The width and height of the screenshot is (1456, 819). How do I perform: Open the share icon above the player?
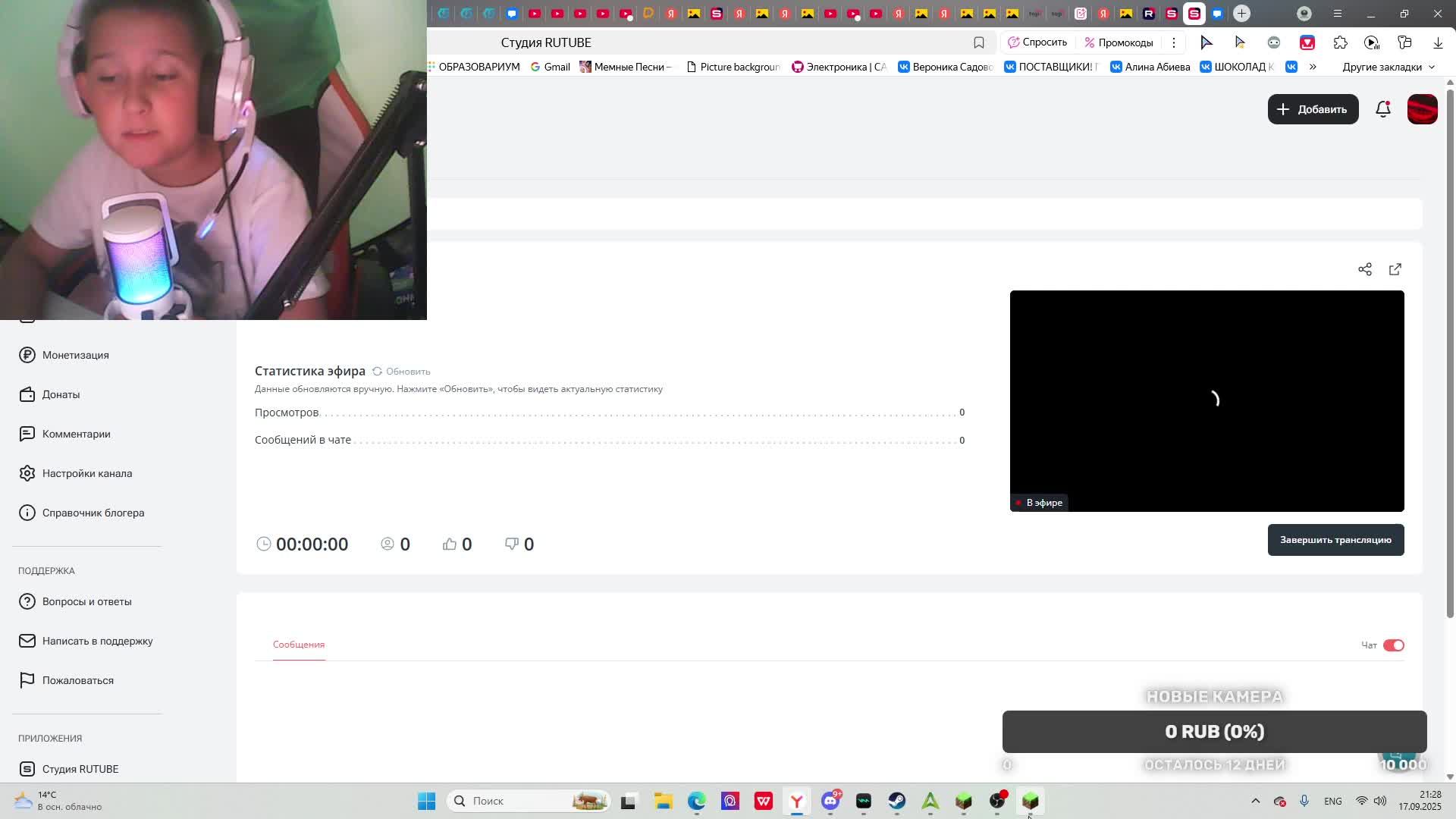(x=1364, y=269)
